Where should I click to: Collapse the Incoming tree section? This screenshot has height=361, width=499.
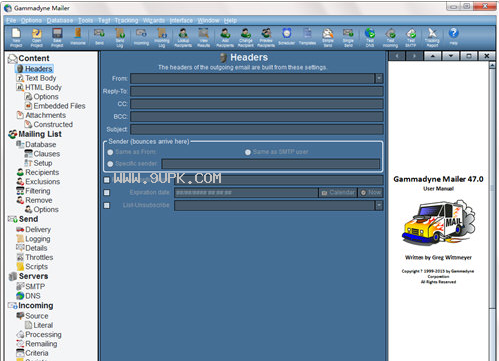31,306
